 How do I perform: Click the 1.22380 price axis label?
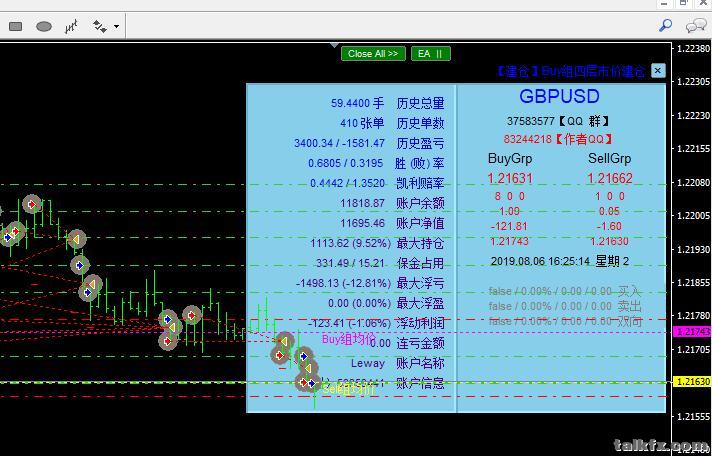pos(693,49)
